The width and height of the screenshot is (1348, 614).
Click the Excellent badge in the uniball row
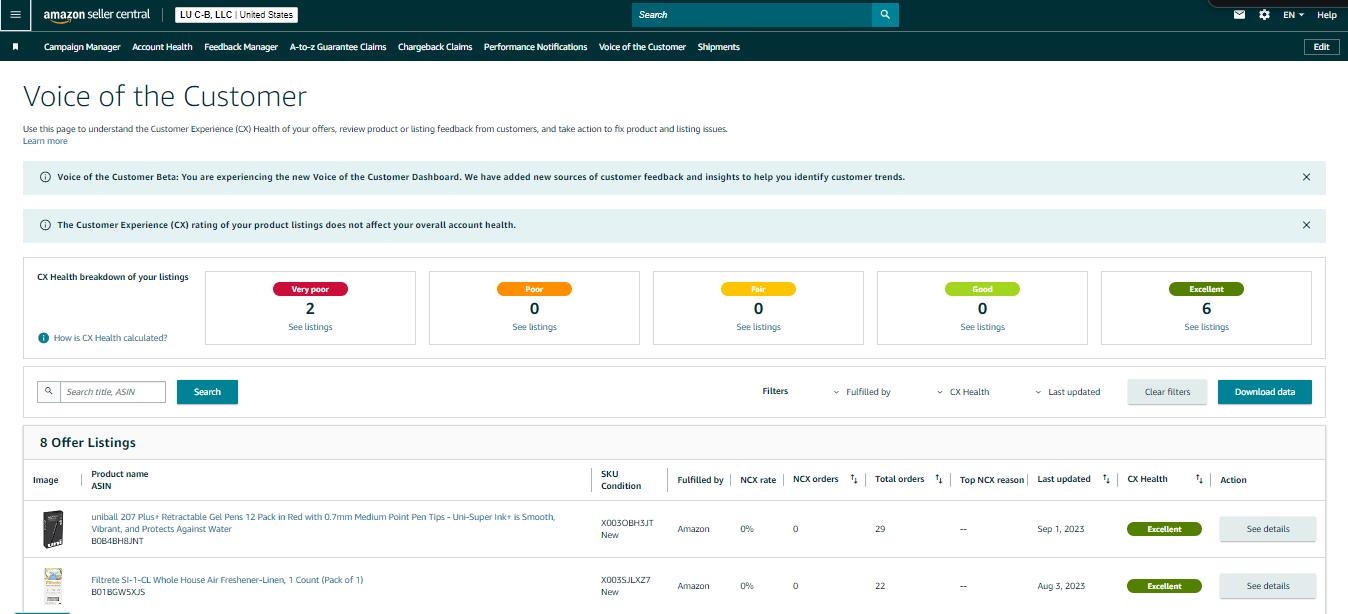(x=1164, y=529)
